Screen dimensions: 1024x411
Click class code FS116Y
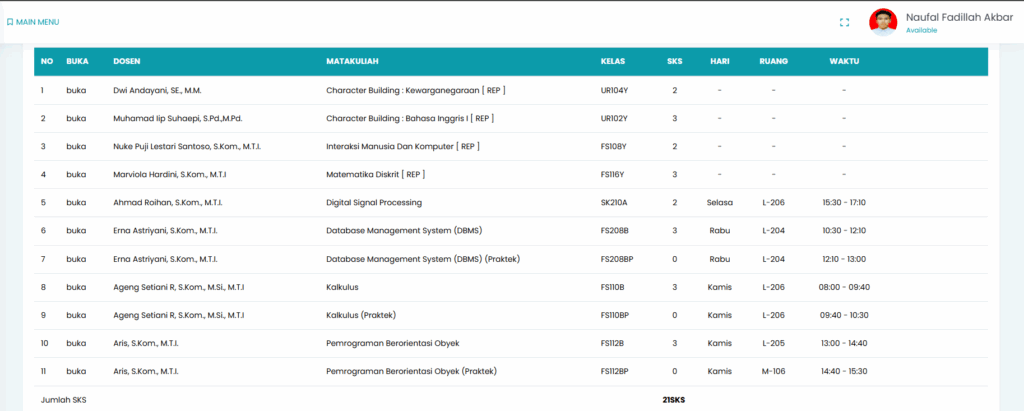pos(613,174)
